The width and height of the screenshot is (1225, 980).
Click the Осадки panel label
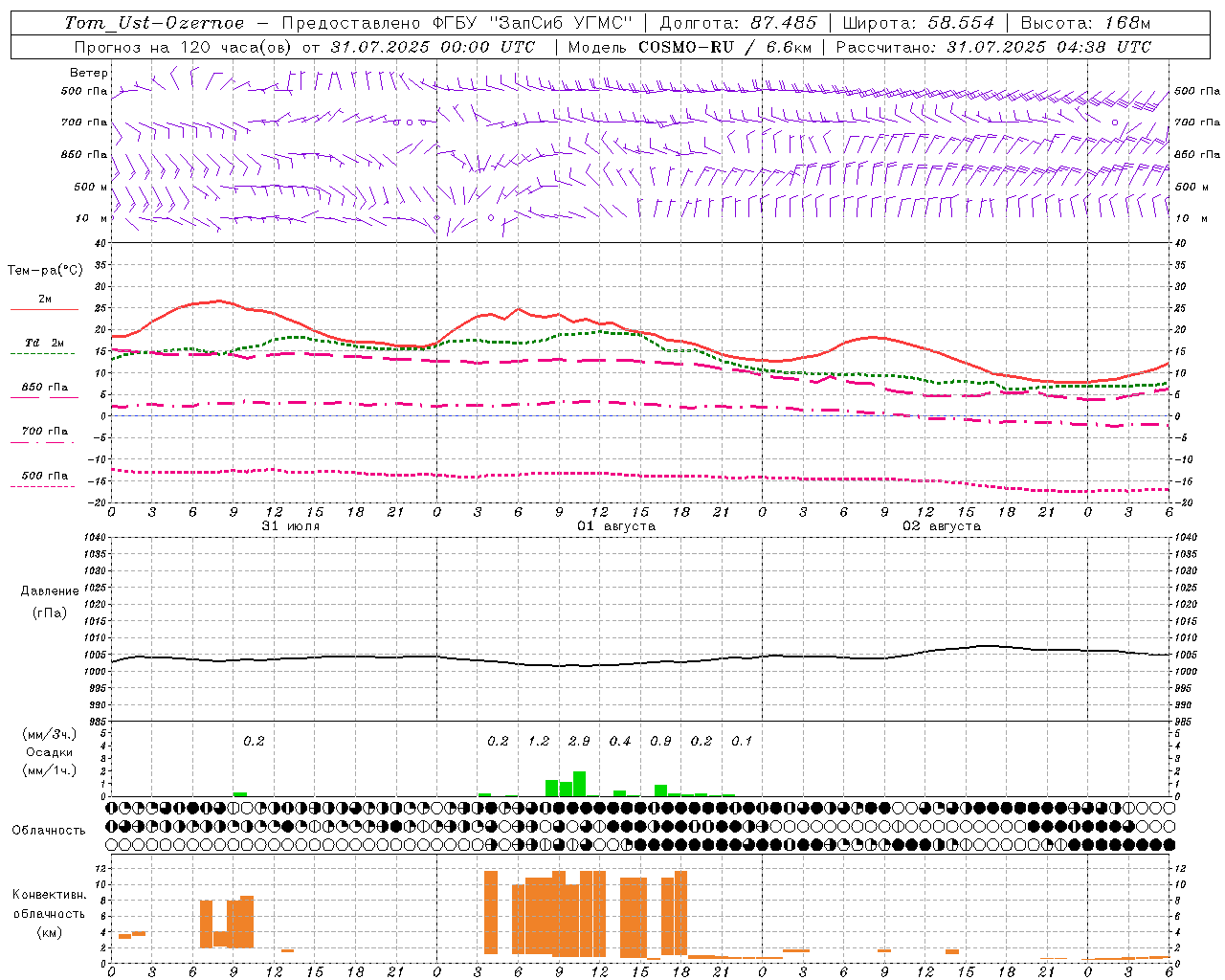49,752
